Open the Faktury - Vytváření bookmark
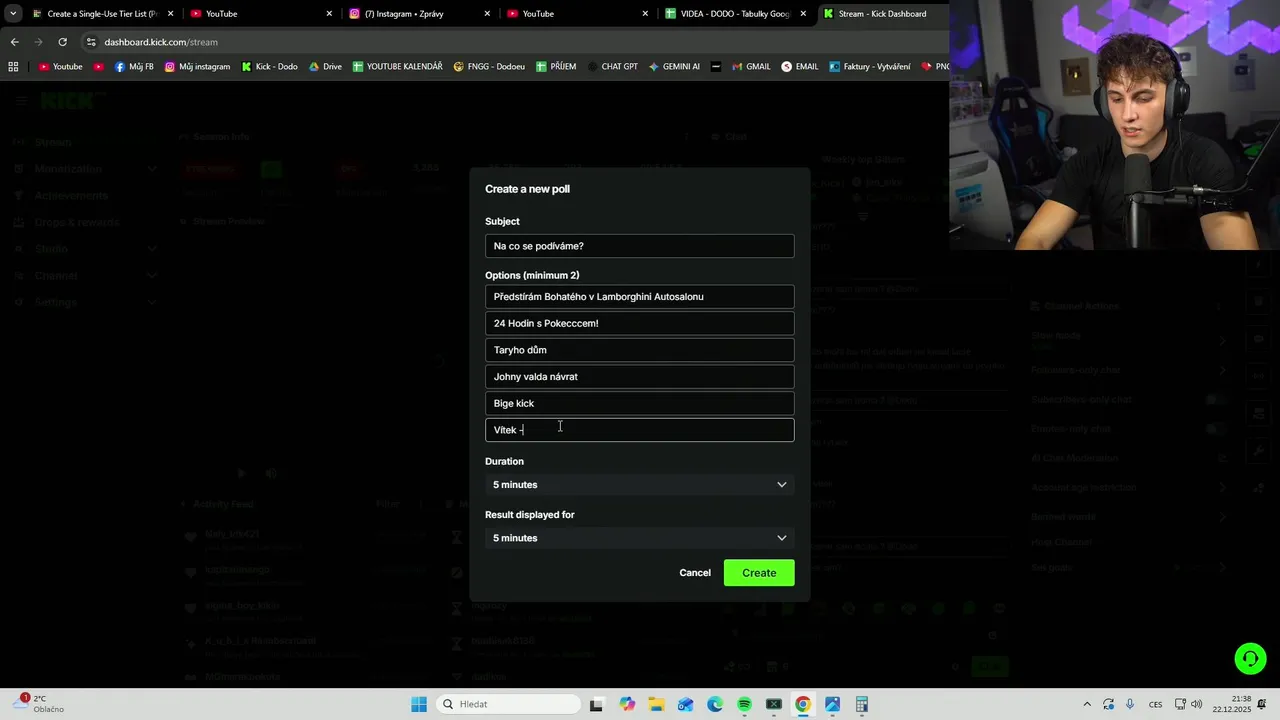Image resolution: width=1280 pixels, height=720 pixels. tap(870, 67)
